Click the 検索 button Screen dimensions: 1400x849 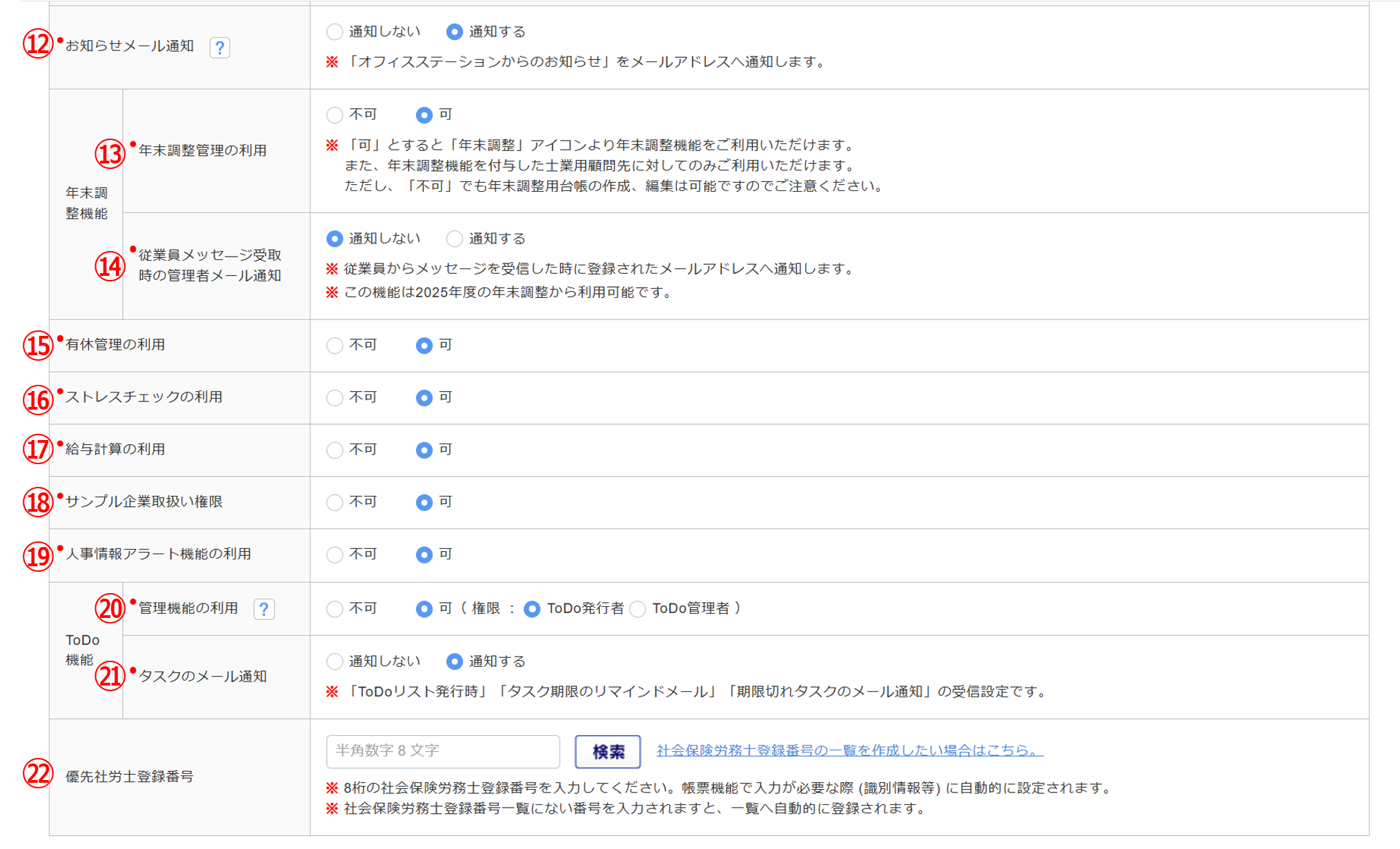(607, 752)
